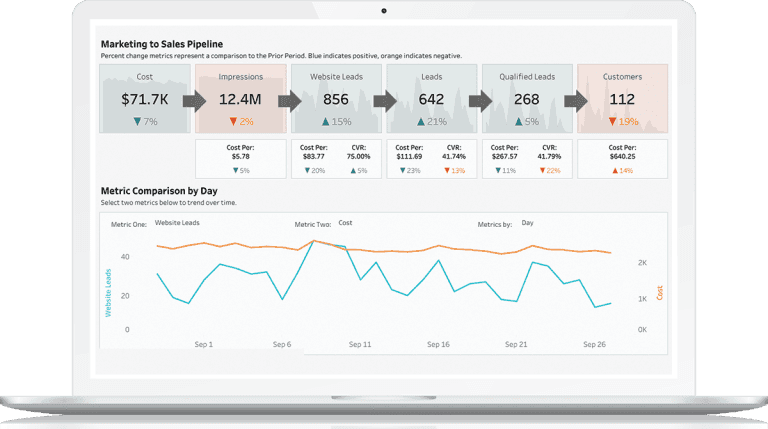Select the Qualified Leads KPI card
This screenshot has width=768, height=429.
(527, 99)
